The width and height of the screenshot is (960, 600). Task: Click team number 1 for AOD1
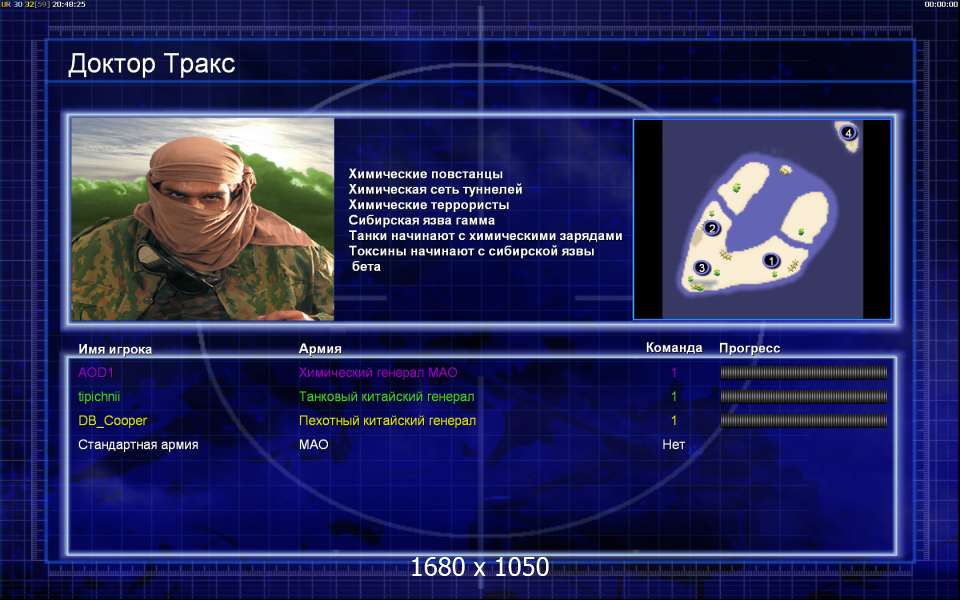coord(674,372)
